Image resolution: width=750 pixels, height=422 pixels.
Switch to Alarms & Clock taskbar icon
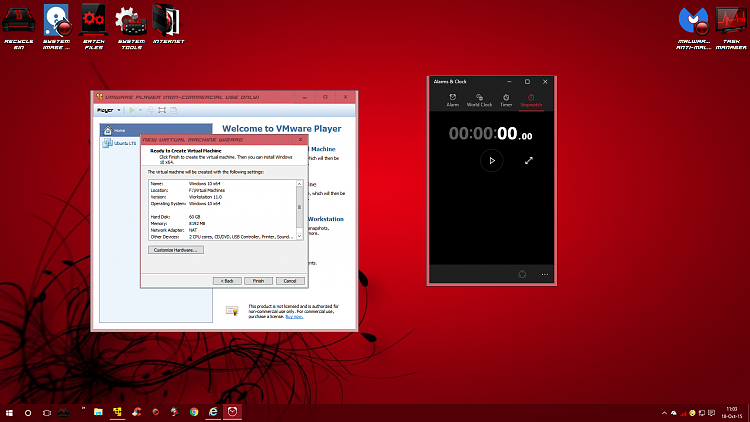[x=232, y=412]
